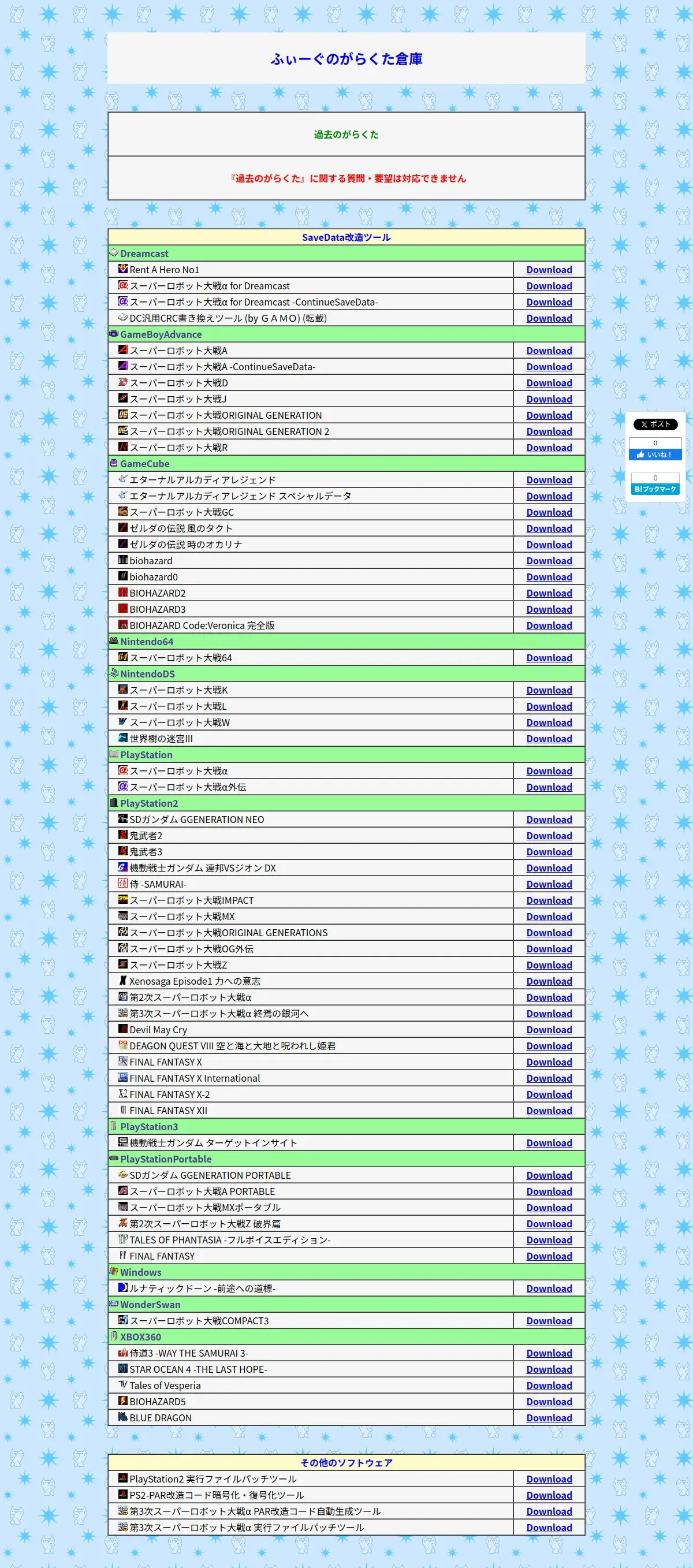693x1568 pixels.
Task: Click the BLUE DRAGON game icon
Action: pyautogui.click(x=123, y=1417)
